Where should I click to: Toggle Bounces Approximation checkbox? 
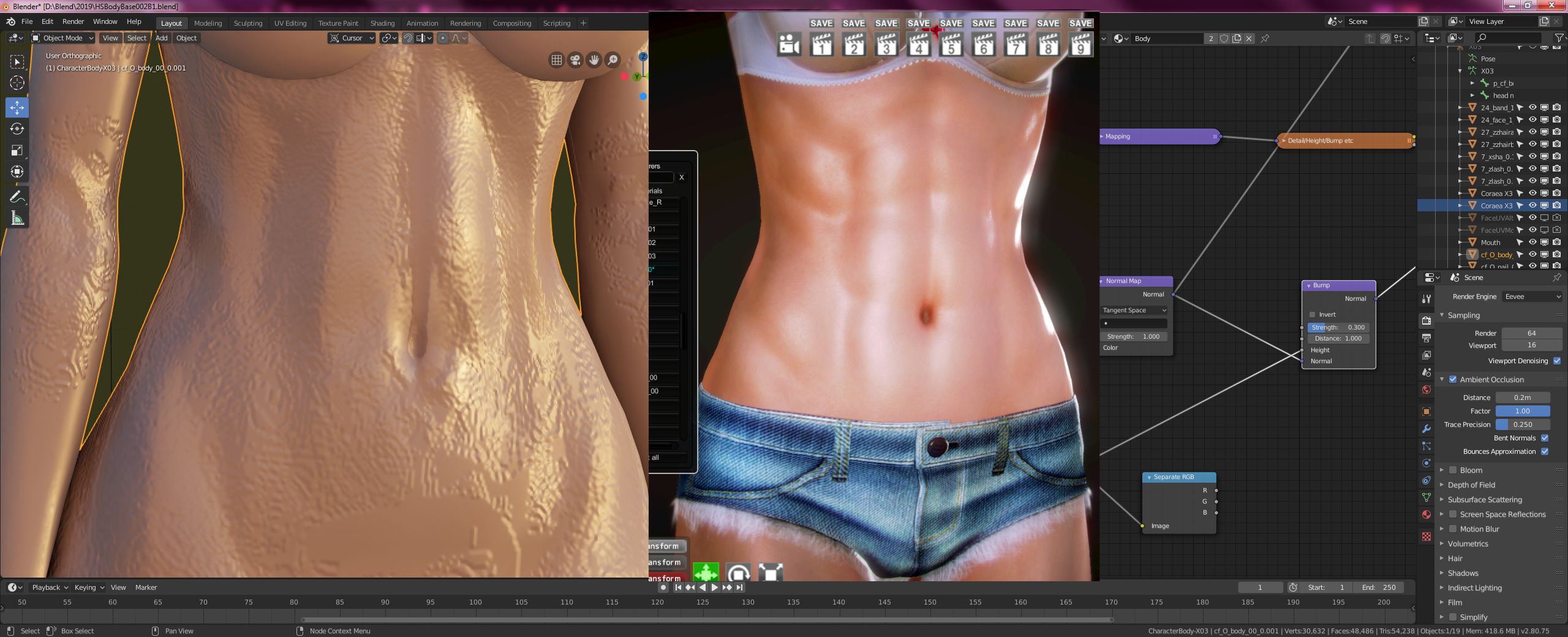point(1545,451)
